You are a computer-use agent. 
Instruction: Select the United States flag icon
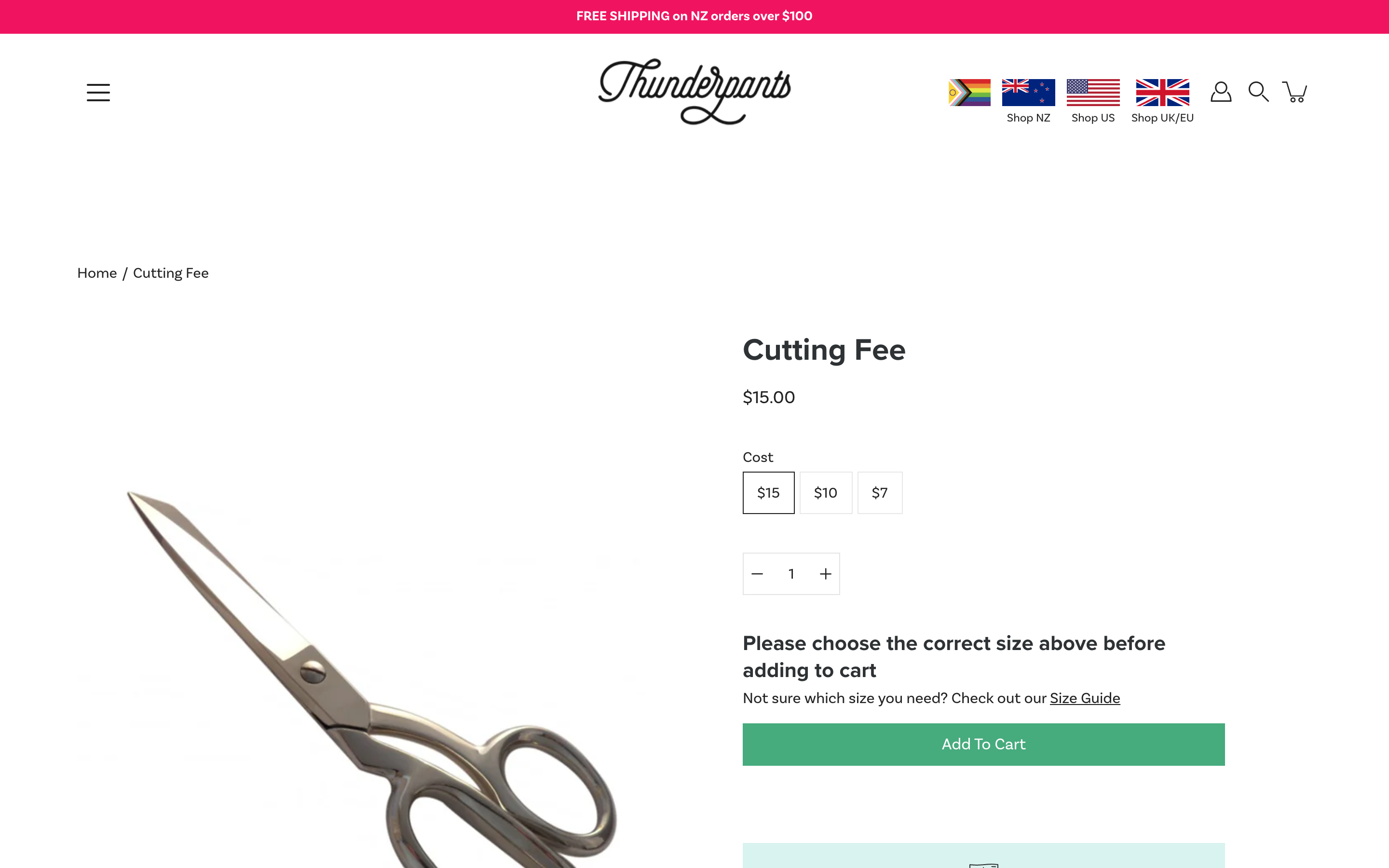pyautogui.click(x=1093, y=93)
